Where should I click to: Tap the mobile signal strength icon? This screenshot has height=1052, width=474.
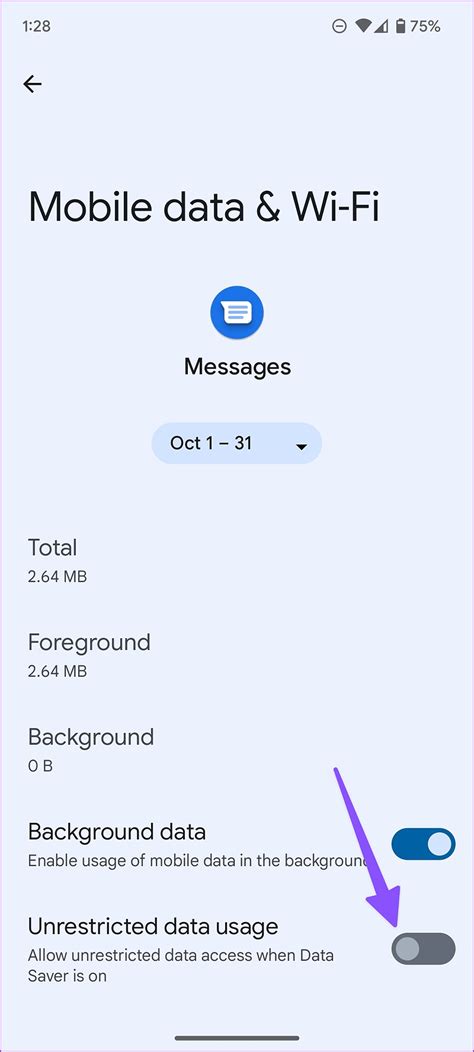coord(381,26)
